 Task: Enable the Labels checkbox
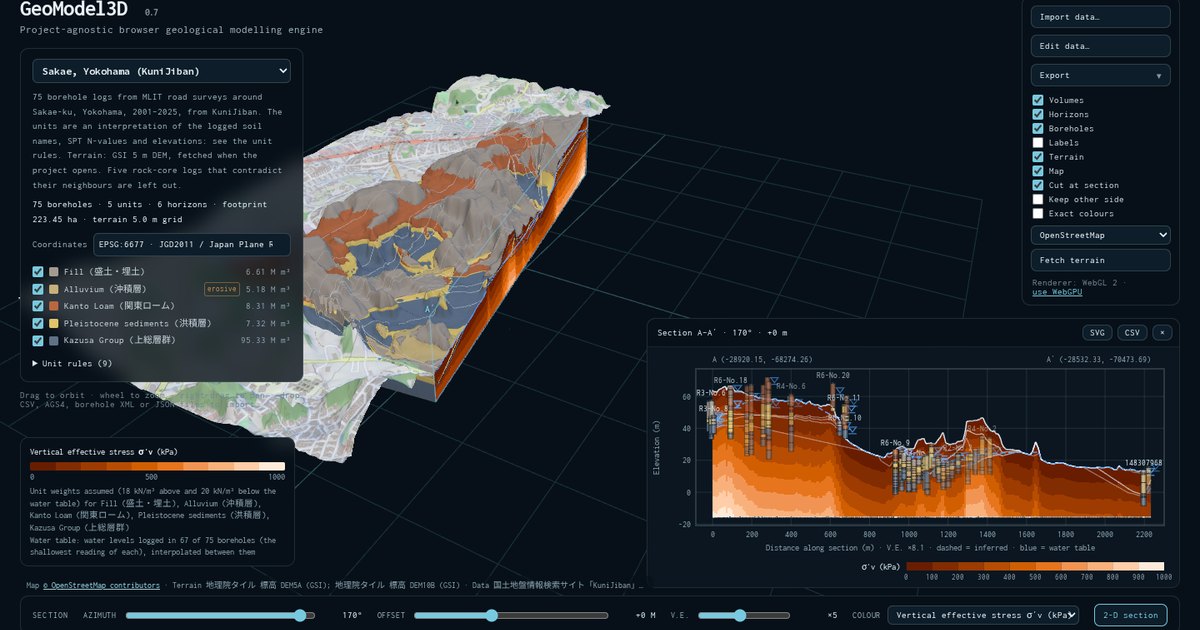[x=1038, y=142]
